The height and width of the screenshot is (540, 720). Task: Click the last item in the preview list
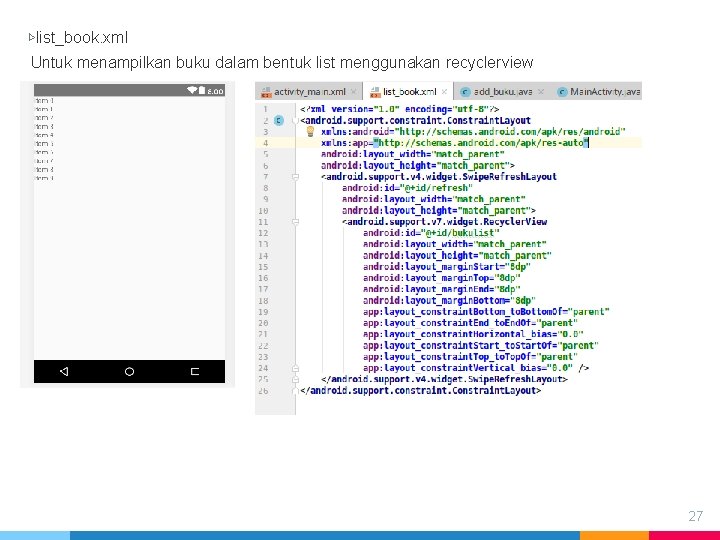pos(44,178)
